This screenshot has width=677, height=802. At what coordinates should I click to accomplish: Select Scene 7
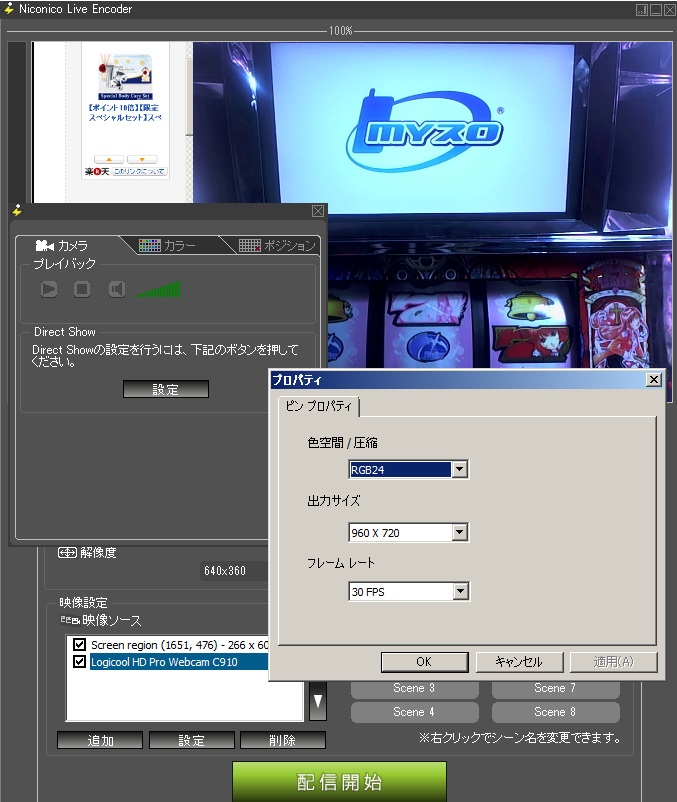[556, 688]
